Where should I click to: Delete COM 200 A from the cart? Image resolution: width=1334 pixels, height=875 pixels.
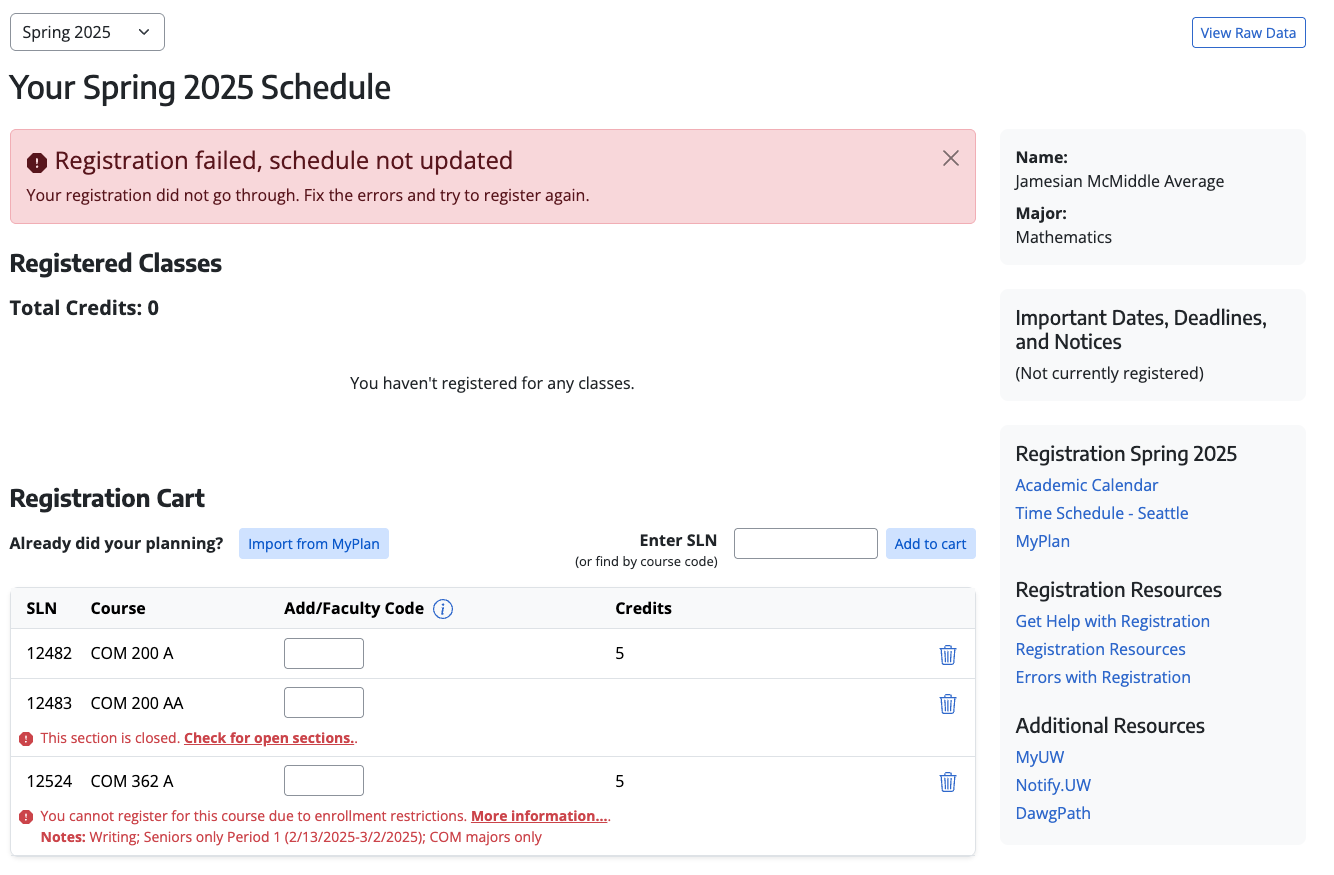click(x=947, y=654)
